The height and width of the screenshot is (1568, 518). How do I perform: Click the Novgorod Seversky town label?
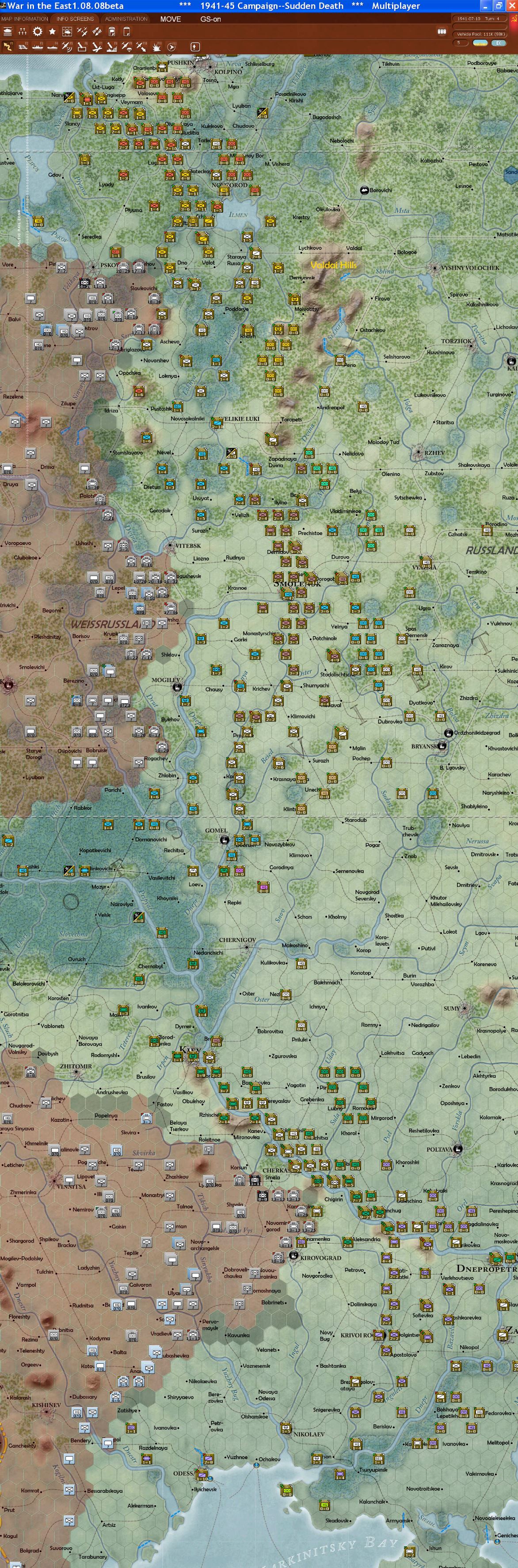367,895
